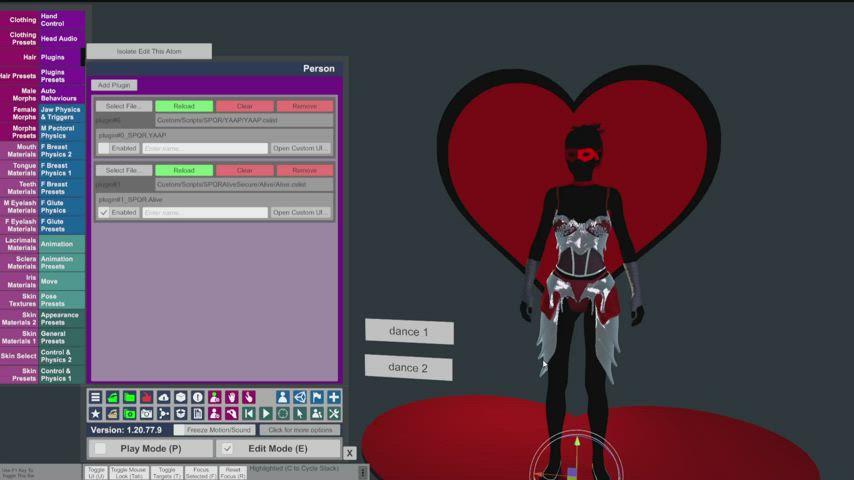Image resolution: width=854 pixels, height=480 pixels.
Task: Enable the SPQR.YAAP plugin checkbox
Action: [104, 148]
